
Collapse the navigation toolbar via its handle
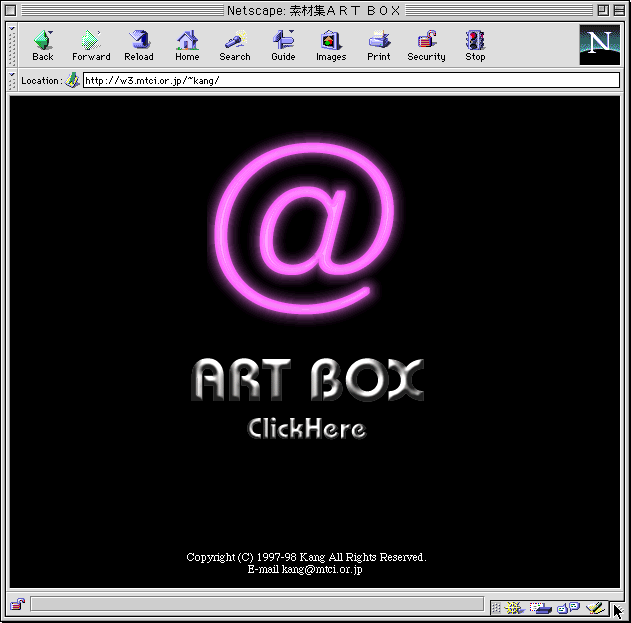[12, 45]
